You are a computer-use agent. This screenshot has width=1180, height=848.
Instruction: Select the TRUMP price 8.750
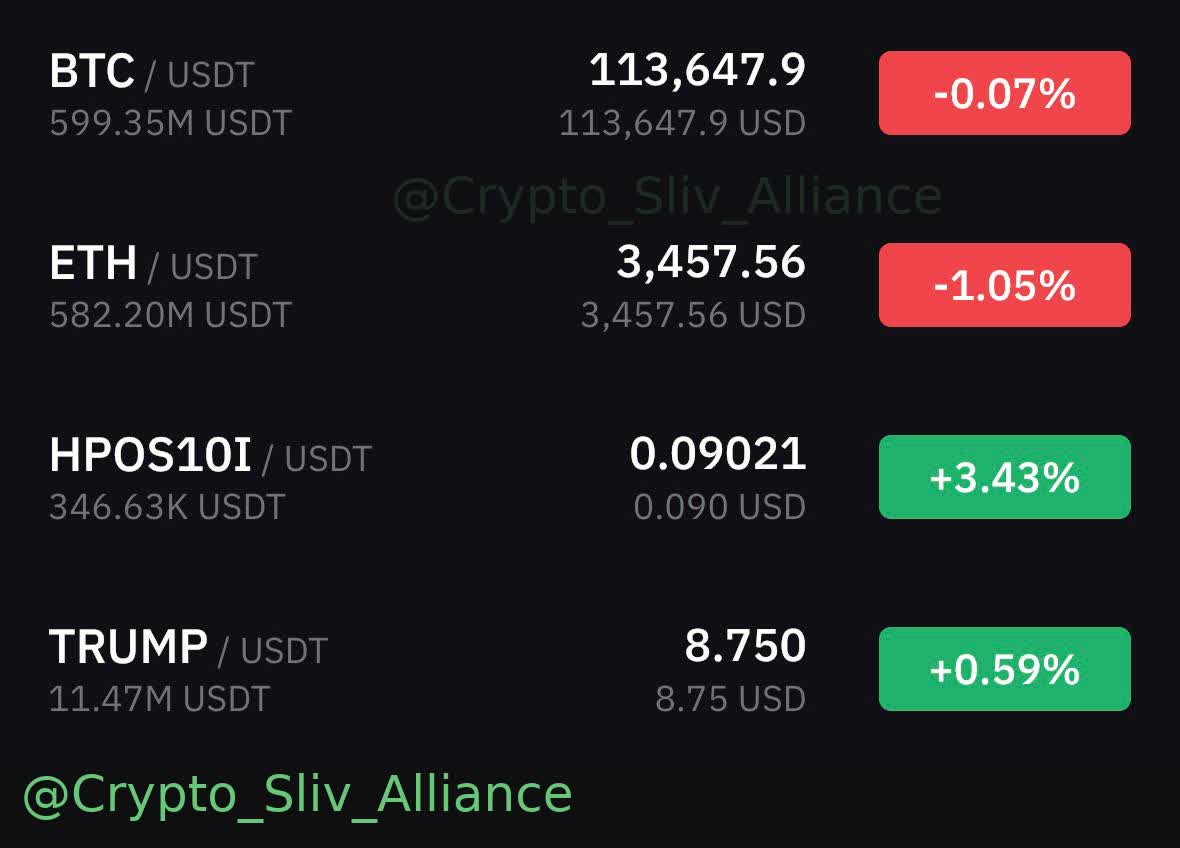click(745, 646)
